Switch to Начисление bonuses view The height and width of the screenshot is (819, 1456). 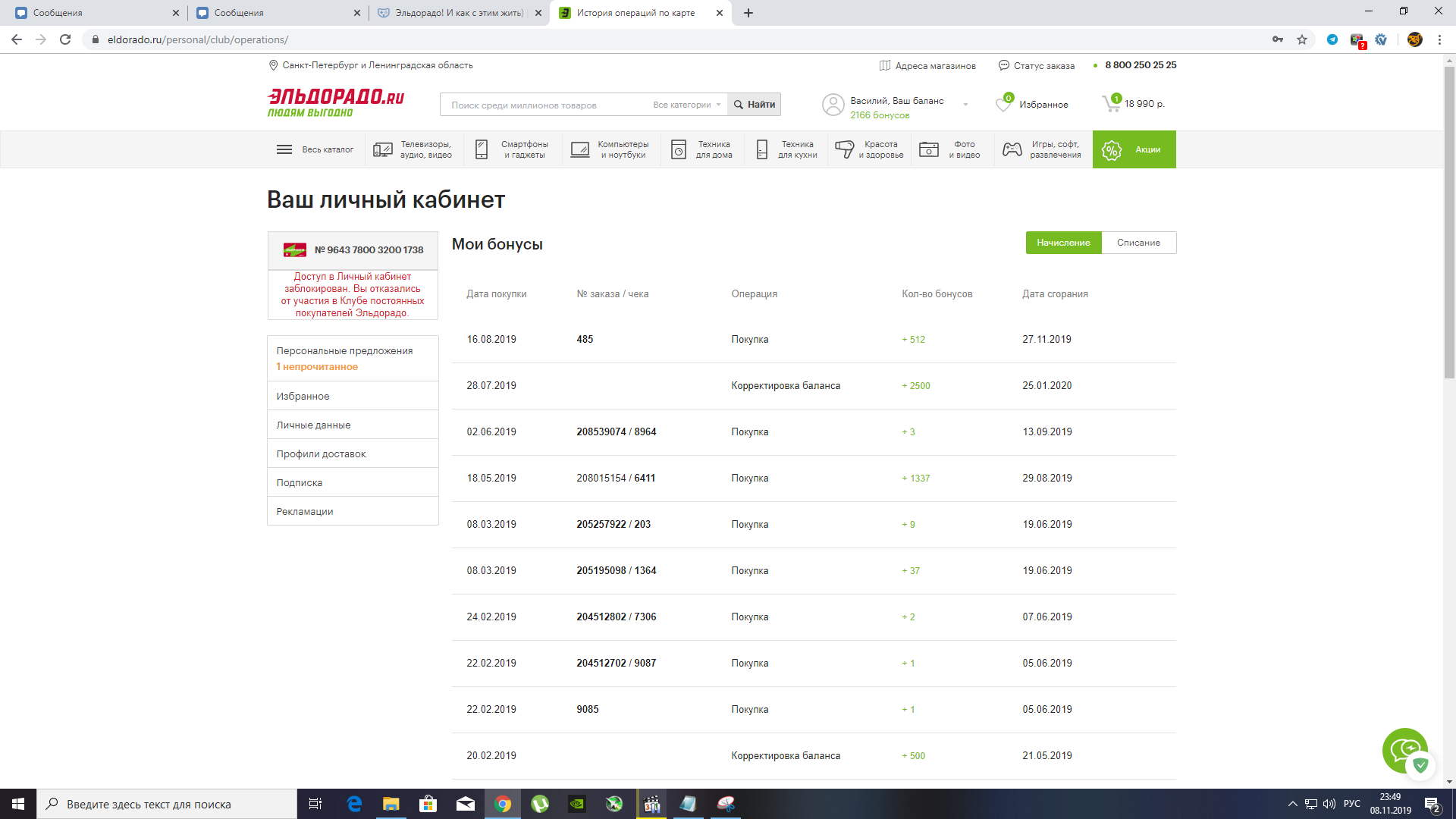pyautogui.click(x=1063, y=243)
